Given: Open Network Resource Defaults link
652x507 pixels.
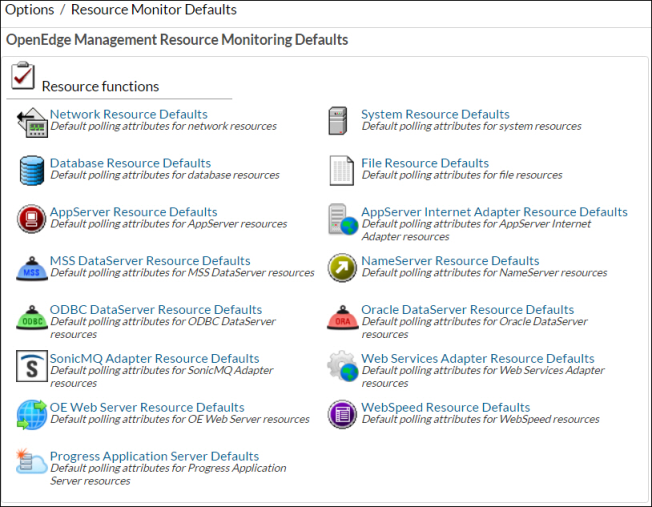Looking at the screenshot, I should tap(128, 114).
